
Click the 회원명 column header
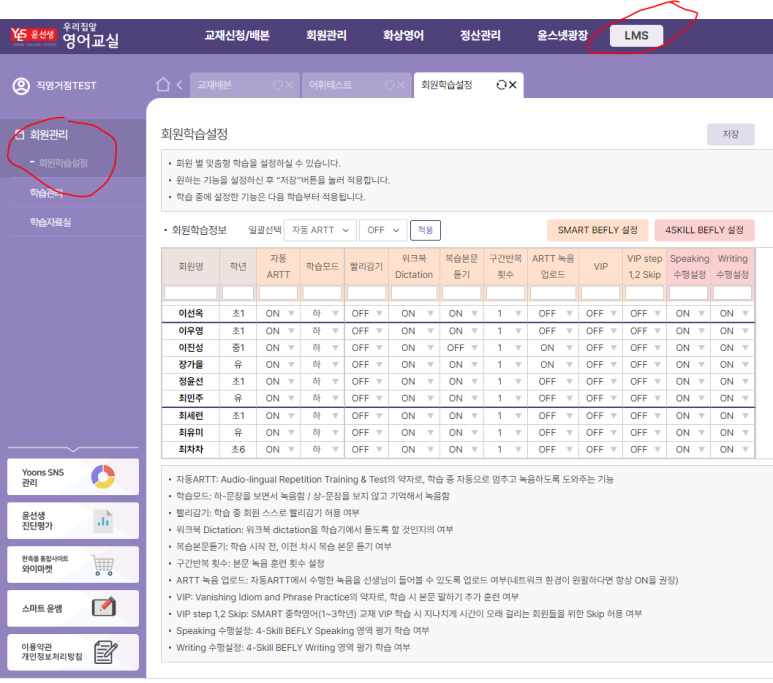click(x=191, y=266)
